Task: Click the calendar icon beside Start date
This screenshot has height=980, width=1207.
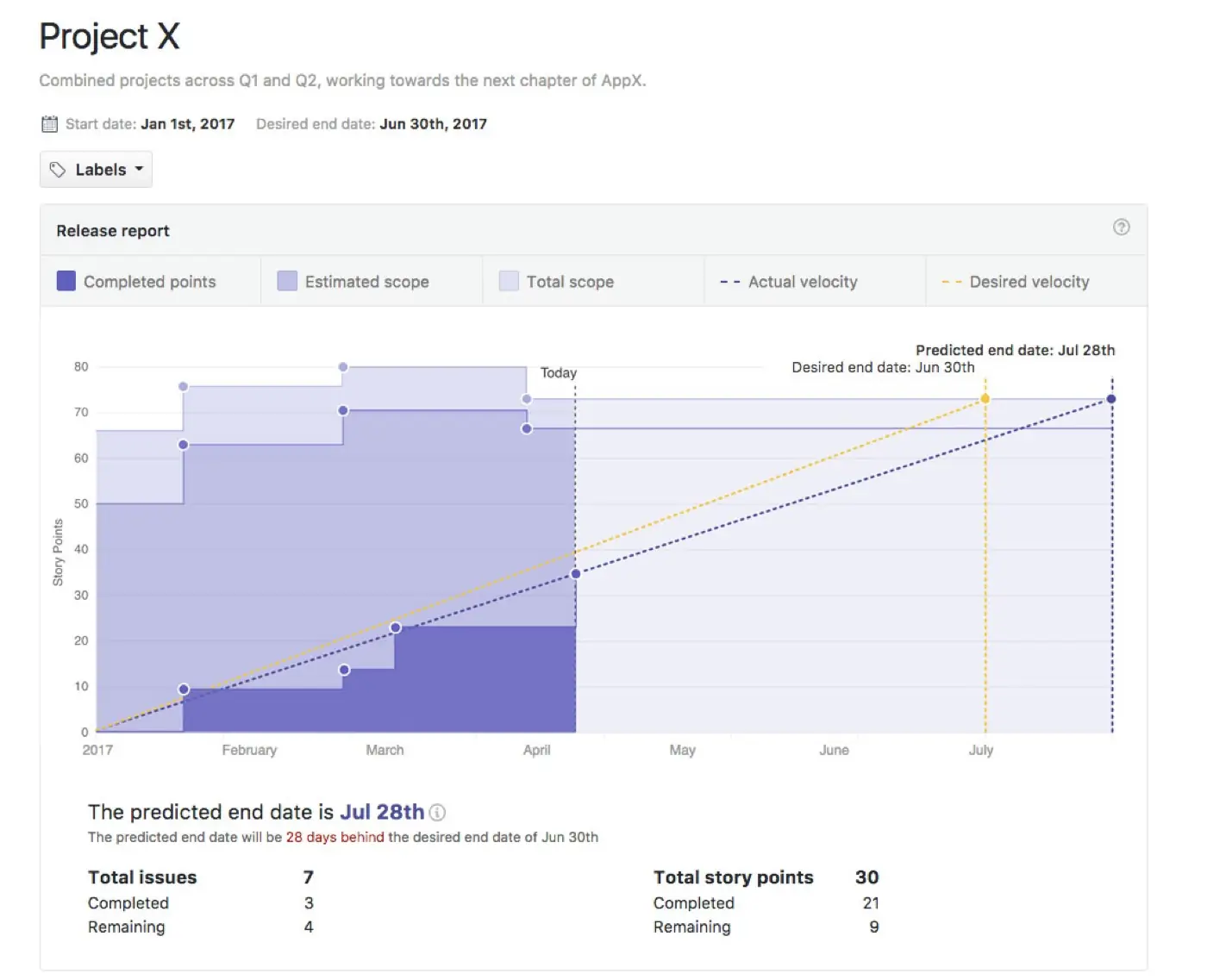Action: point(50,124)
